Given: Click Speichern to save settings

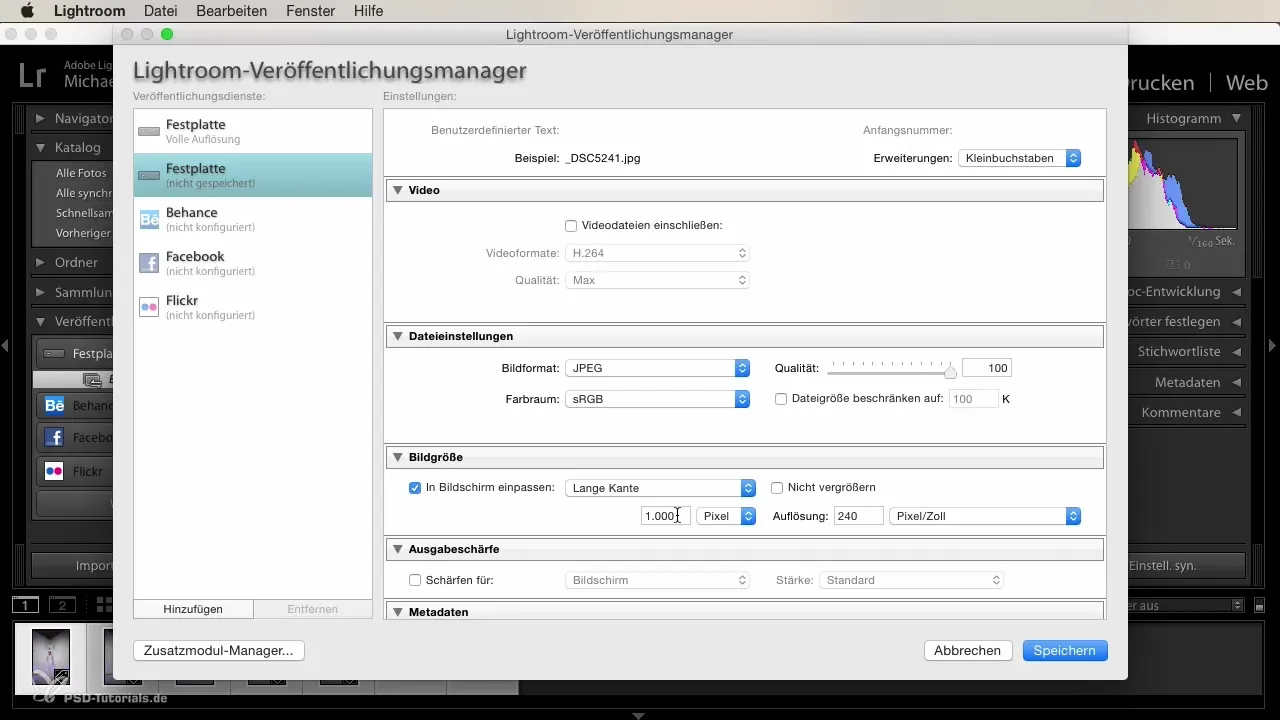Looking at the screenshot, I should (1065, 650).
